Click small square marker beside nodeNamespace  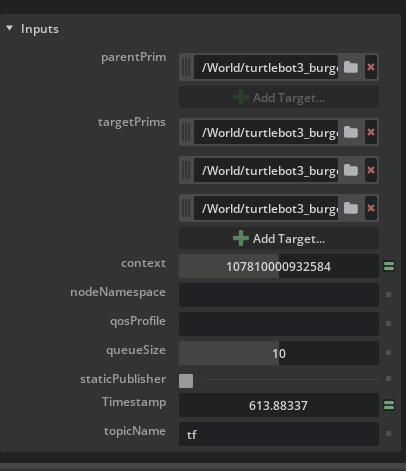pos(388,295)
